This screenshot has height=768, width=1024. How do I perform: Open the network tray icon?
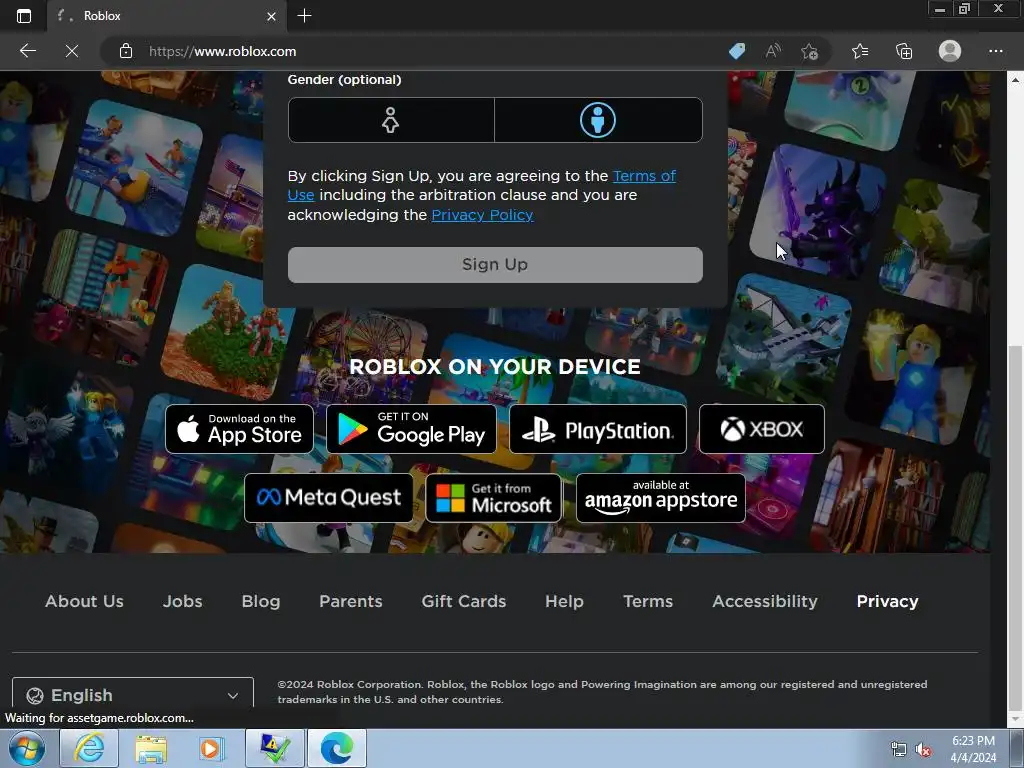coord(899,750)
